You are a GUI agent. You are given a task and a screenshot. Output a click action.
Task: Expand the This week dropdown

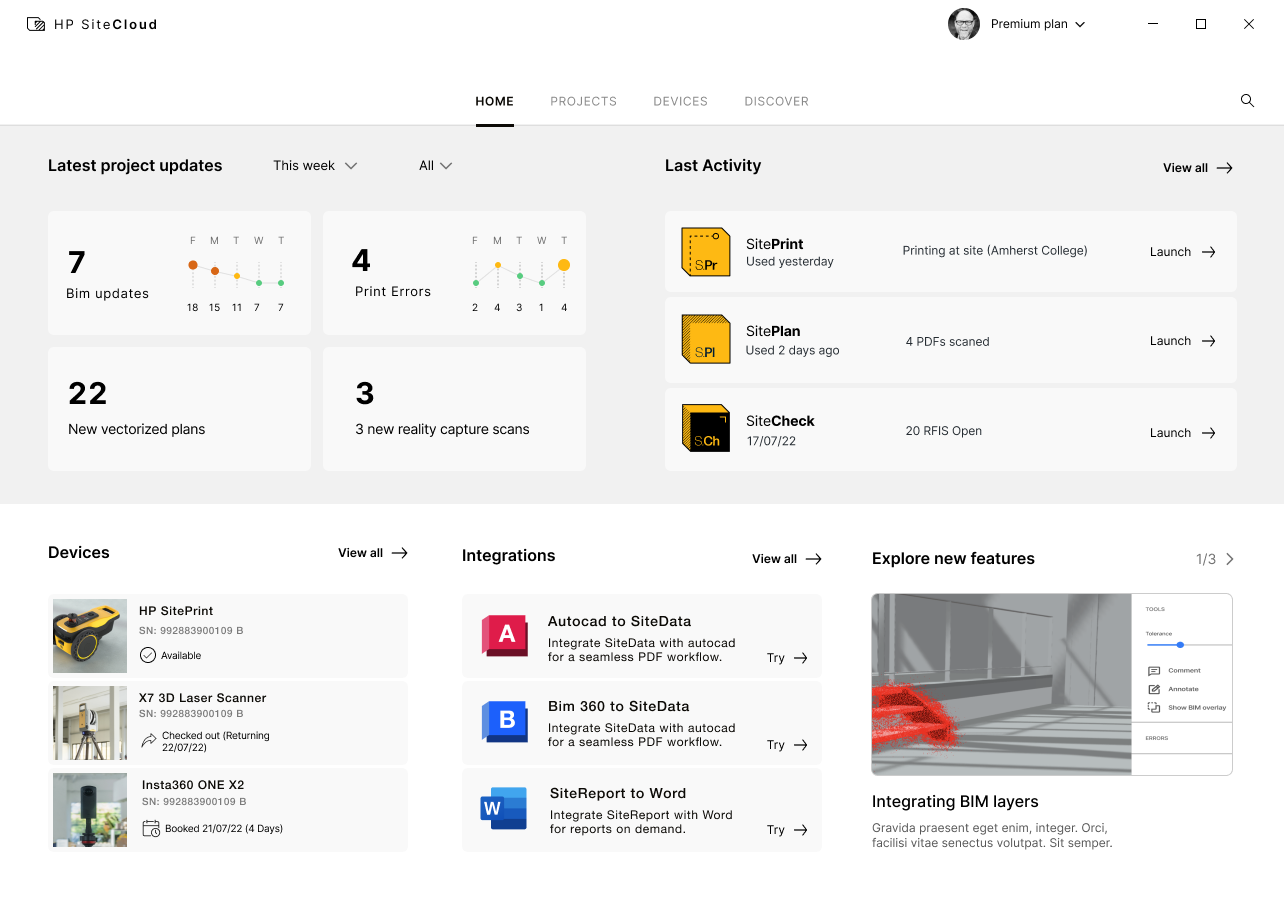(x=315, y=166)
